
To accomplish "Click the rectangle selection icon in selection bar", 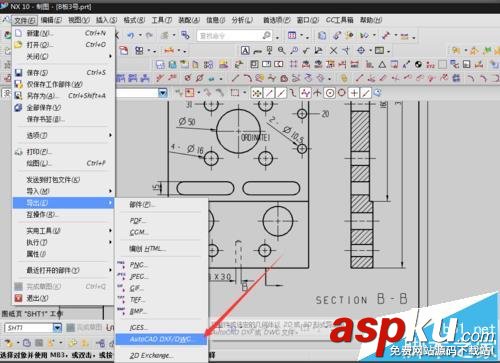I will [x=235, y=93].
